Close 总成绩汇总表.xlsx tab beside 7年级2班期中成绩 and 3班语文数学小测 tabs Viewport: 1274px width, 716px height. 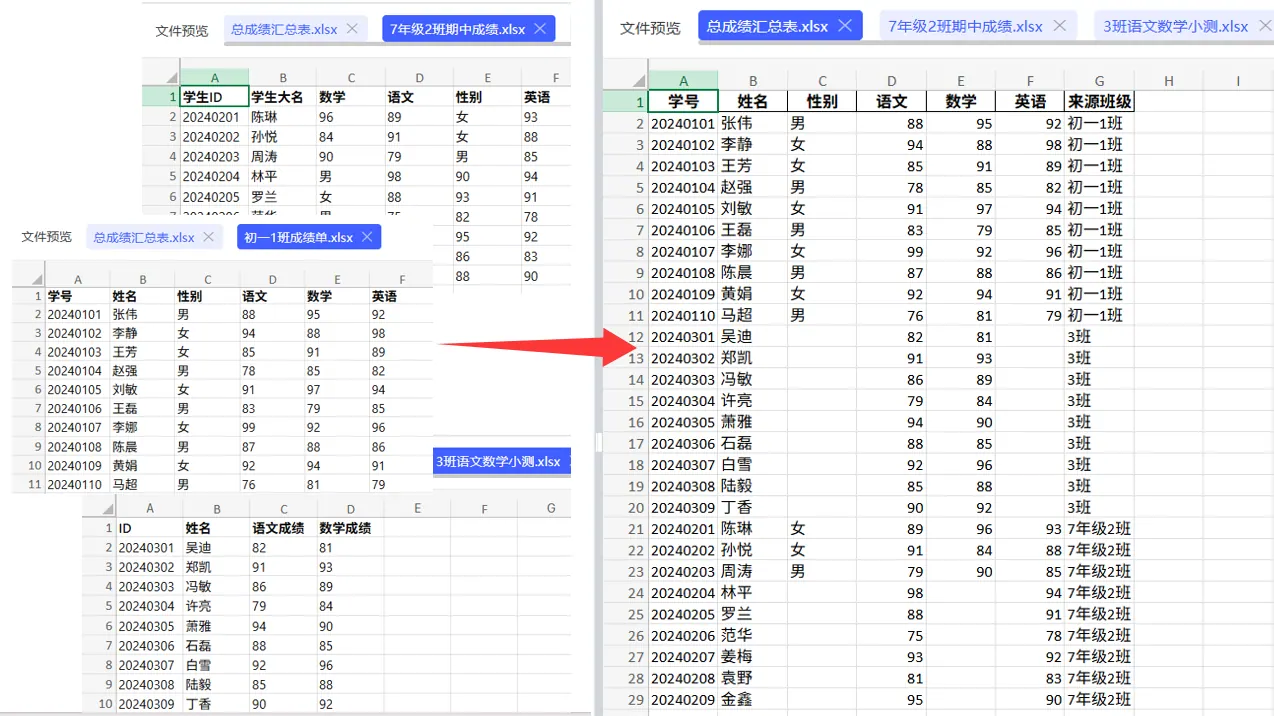(845, 26)
